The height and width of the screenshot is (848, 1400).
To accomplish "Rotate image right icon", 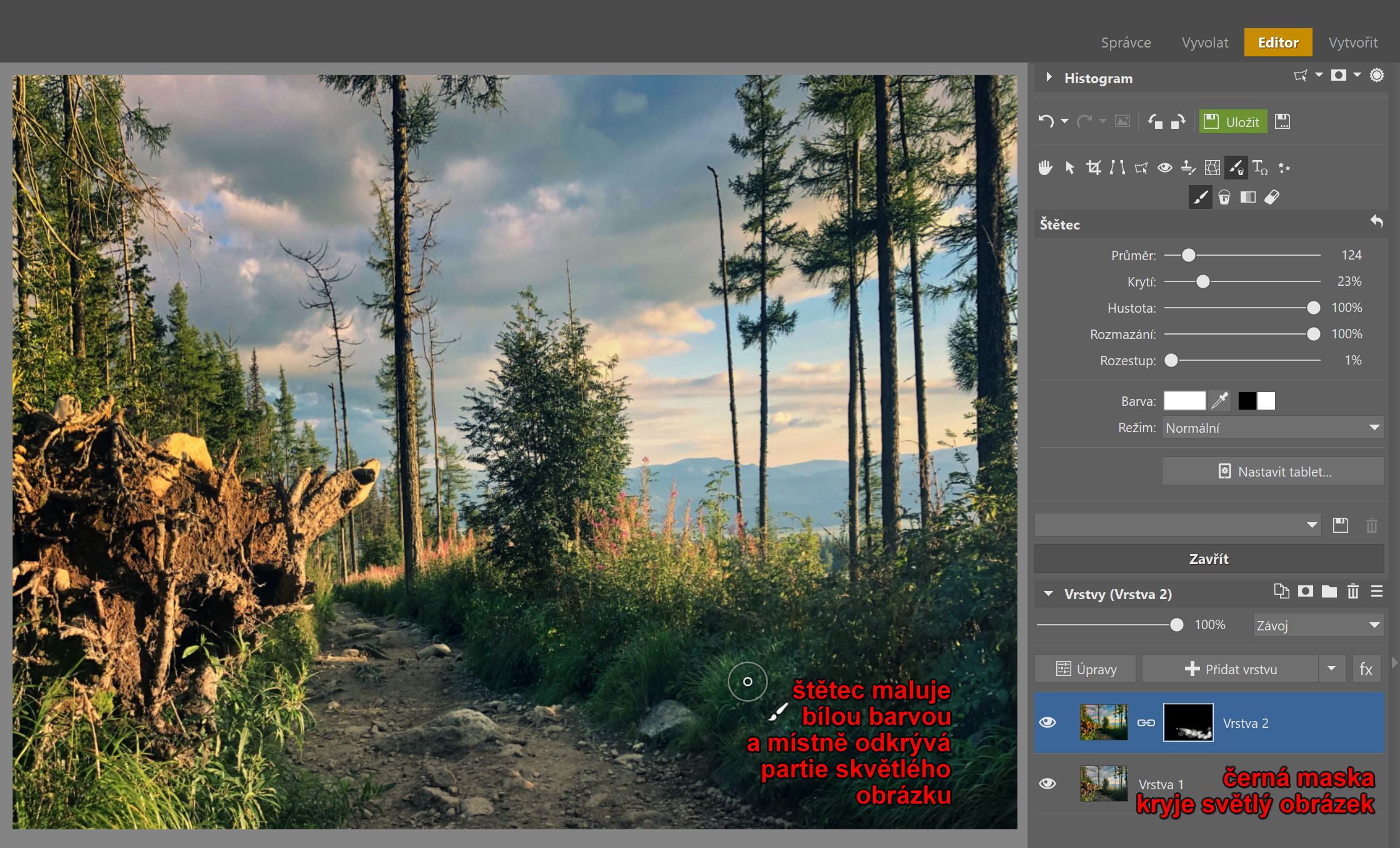I will pyautogui.click(x=1178, y=121).
